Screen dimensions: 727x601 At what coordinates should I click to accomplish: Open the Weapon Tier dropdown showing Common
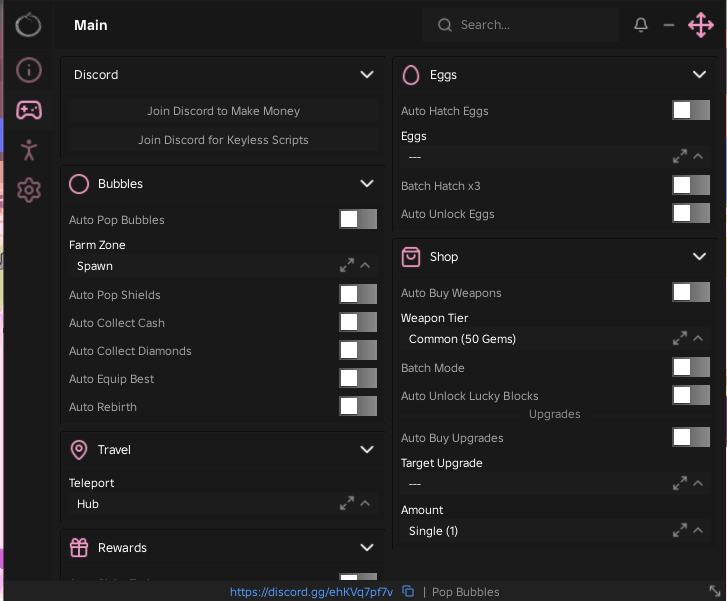(x=555, y=339)
